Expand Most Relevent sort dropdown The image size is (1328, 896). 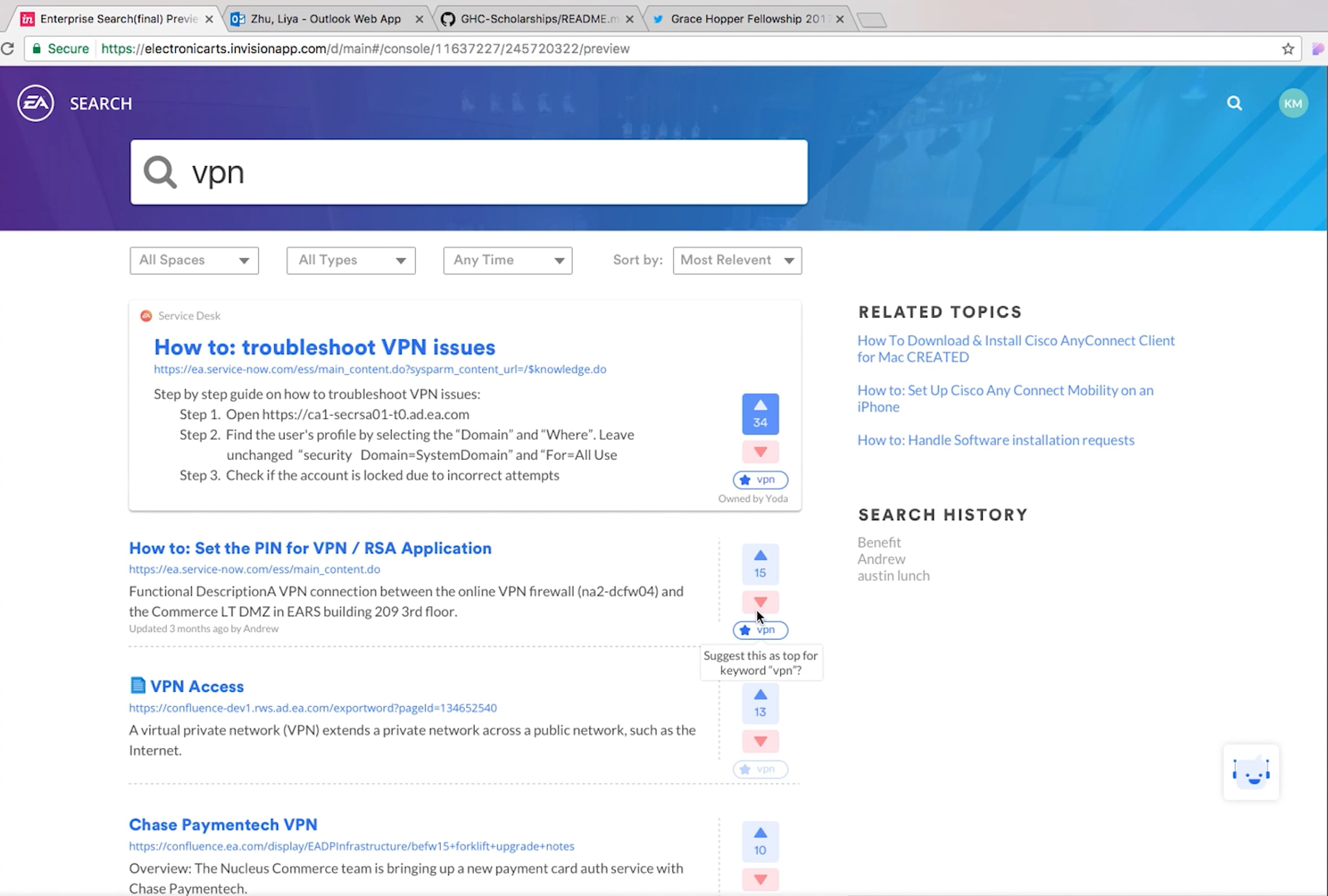(737, 261)
